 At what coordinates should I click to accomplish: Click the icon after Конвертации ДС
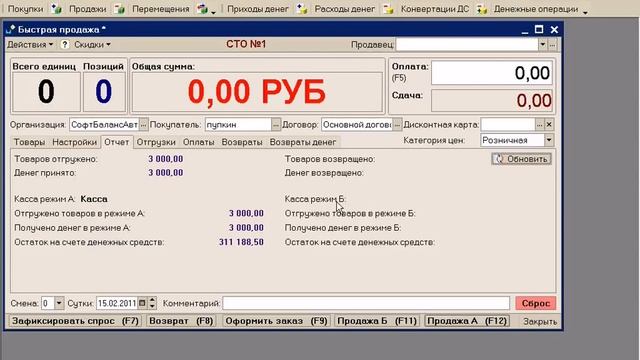point(482,9)
